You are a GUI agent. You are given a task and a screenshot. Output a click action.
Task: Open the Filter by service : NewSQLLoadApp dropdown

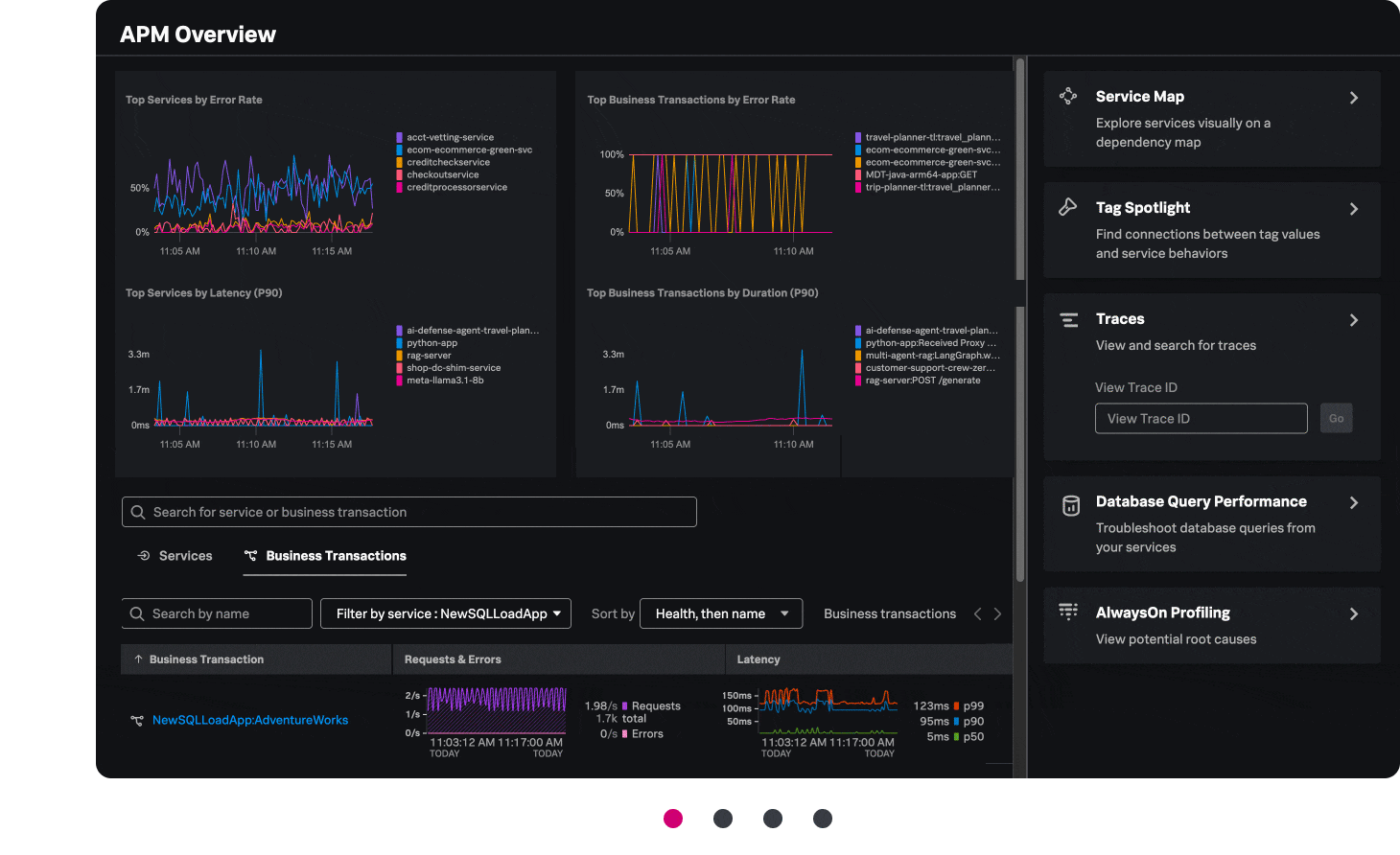click(445, 613)
